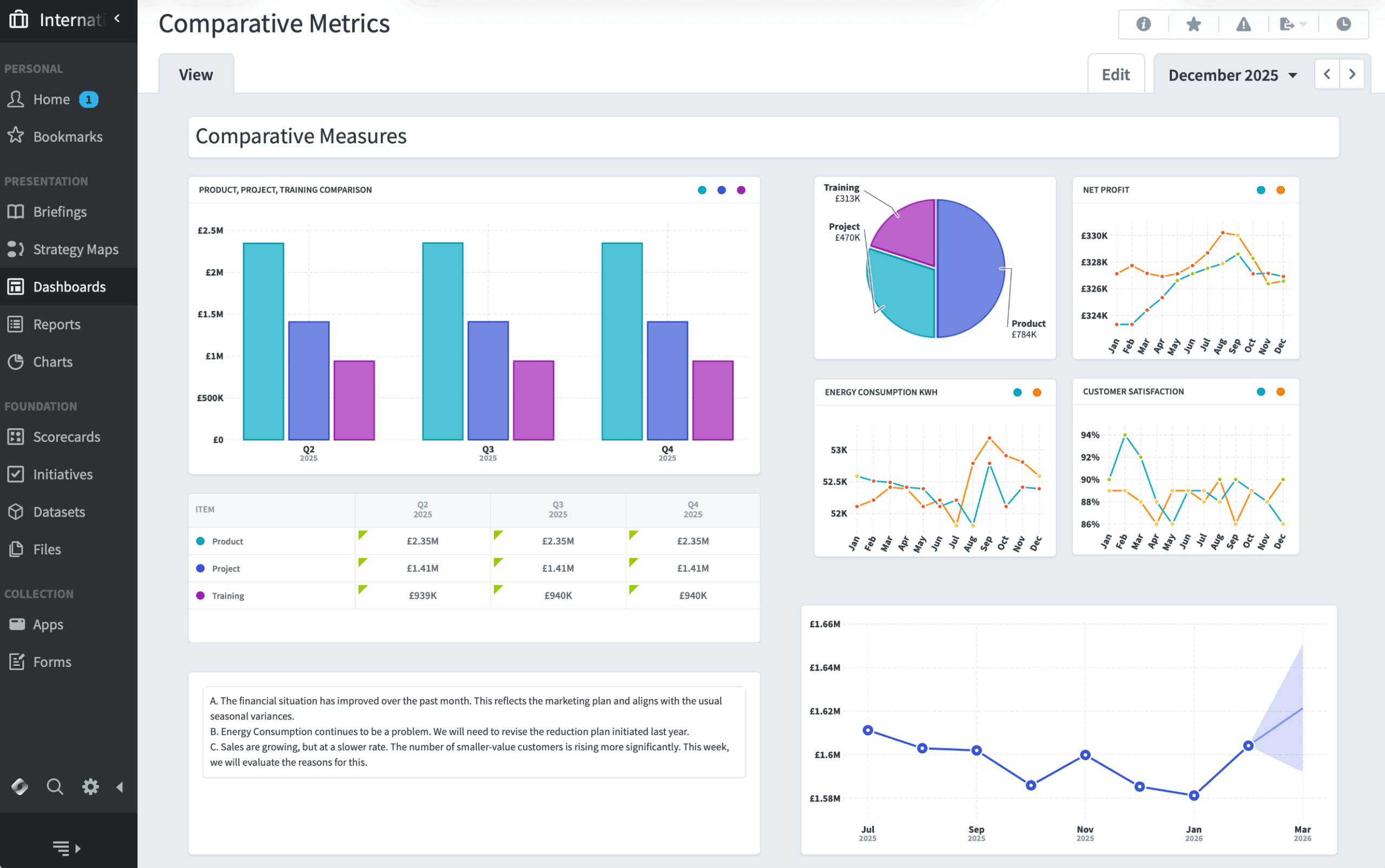Click the green flag indicator in Product Q2 cell
The image size is (1385, 868).
click(x=362, y=534)
